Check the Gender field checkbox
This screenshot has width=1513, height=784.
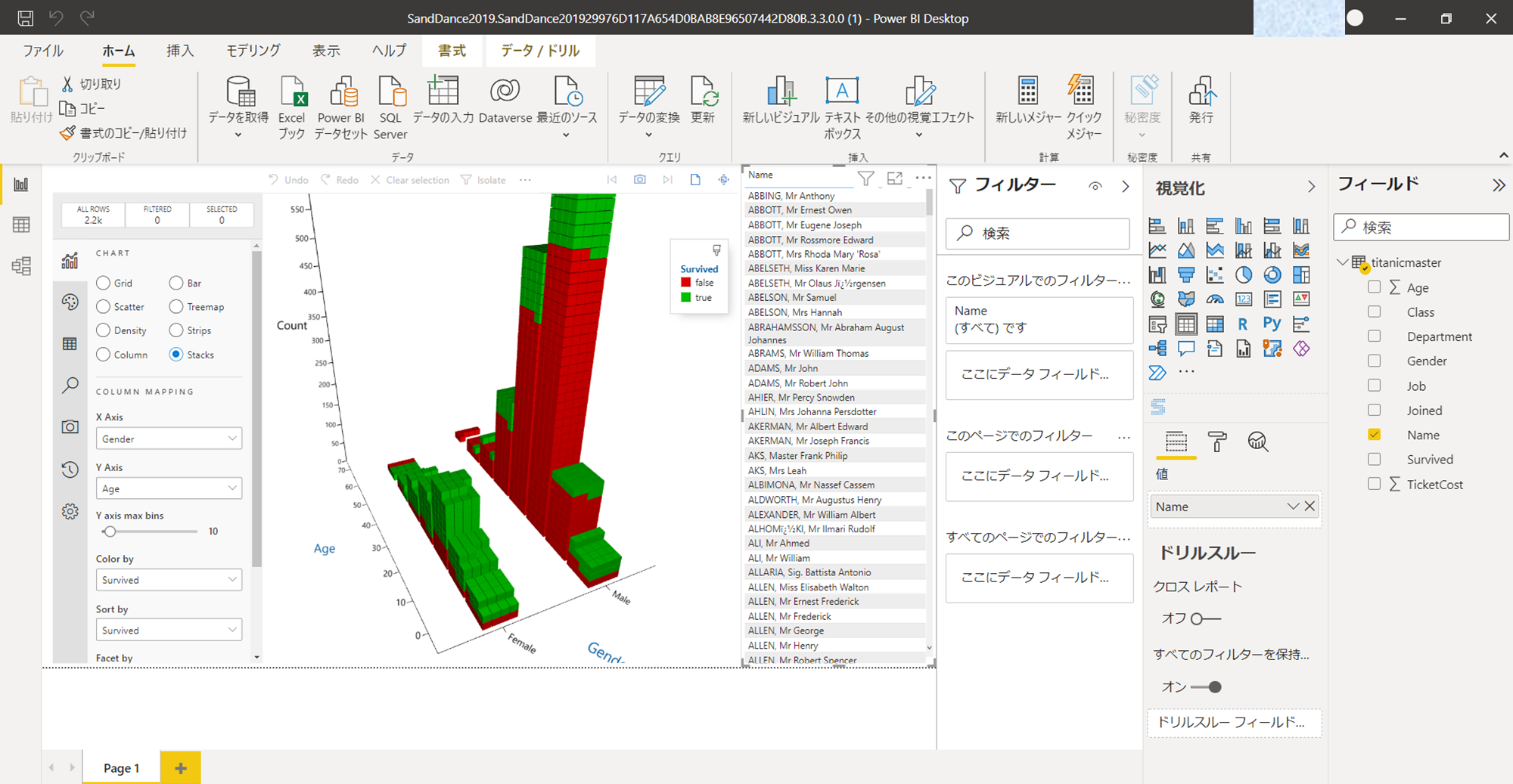click(x=1375, y=361)
